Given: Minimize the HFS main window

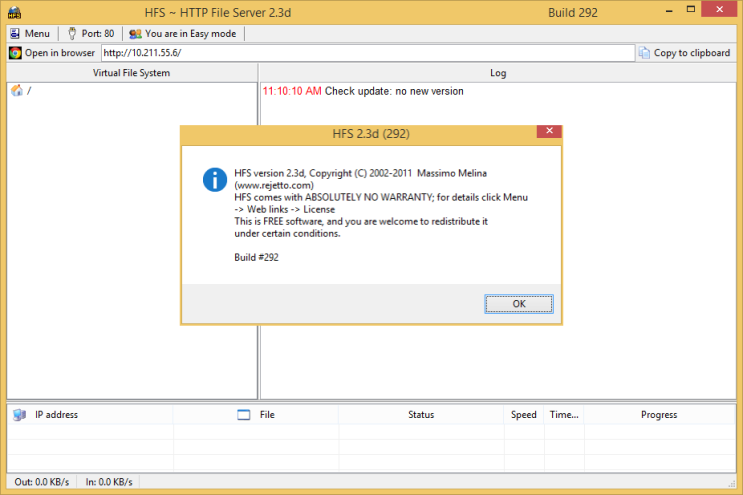Looking at the screenshot, I should [669, 10].
